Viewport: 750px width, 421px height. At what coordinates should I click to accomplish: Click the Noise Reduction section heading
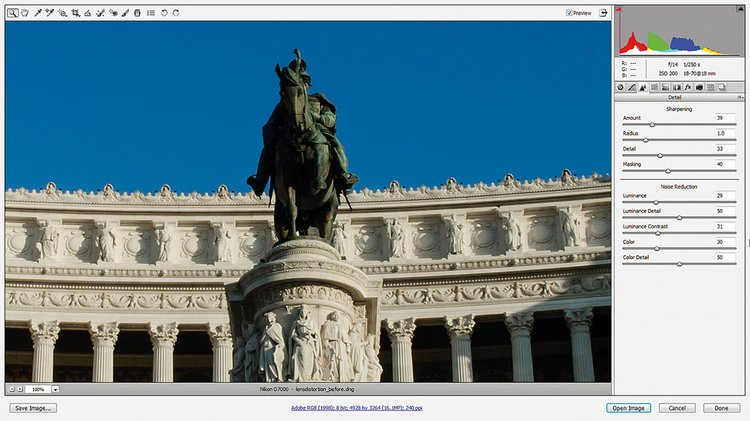(679, 187)
